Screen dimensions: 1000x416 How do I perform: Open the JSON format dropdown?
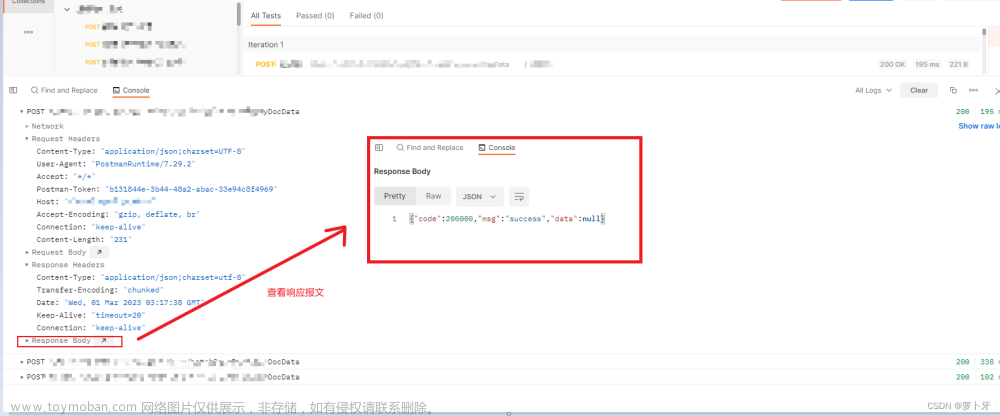480,197
